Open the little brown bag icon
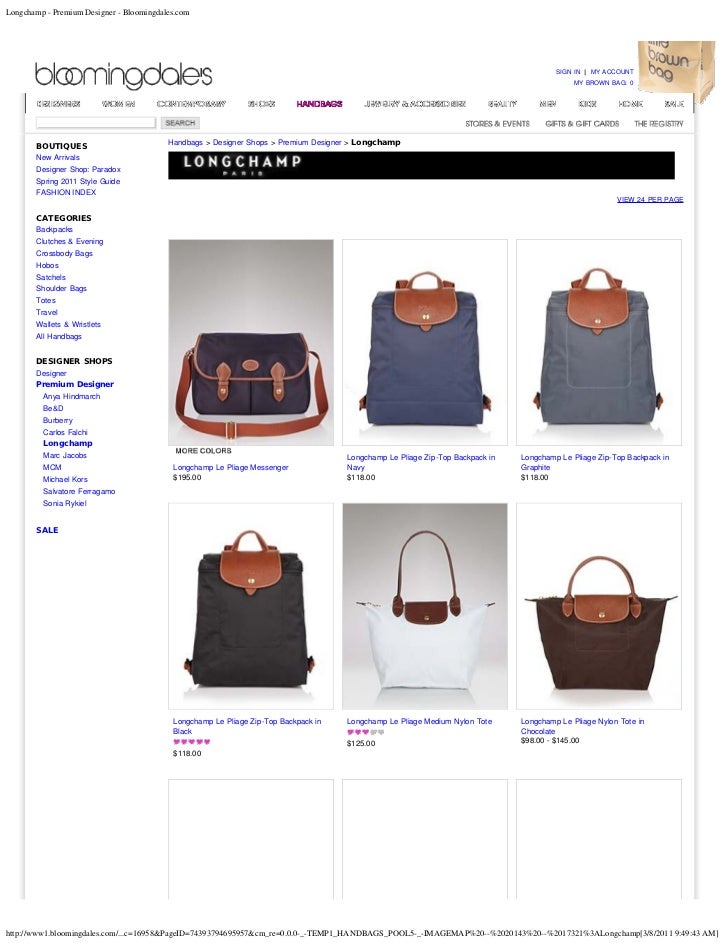Viewport: 728px width, 943px height. [x=677, y=70]
